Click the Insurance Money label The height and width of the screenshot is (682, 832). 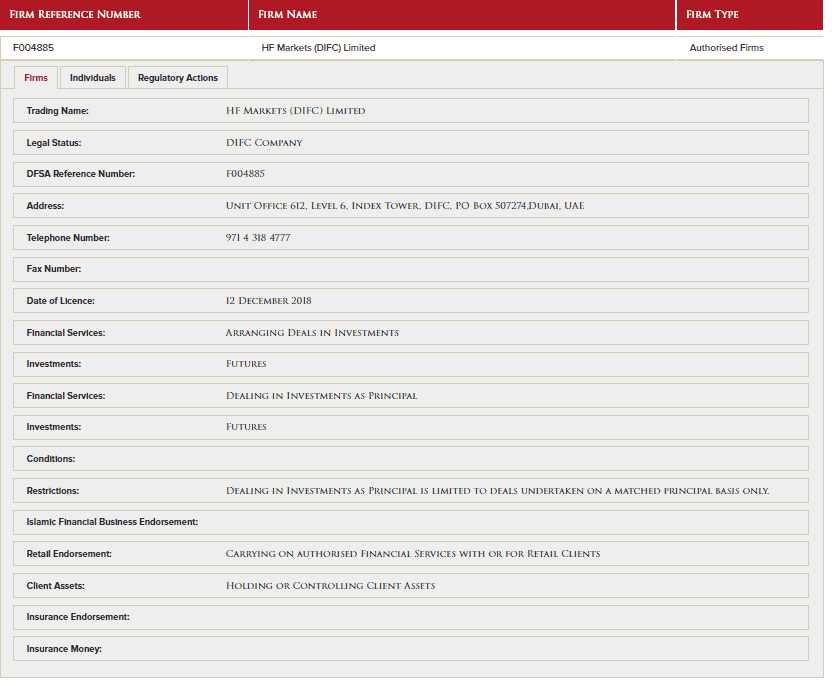[x=64, y=649]
